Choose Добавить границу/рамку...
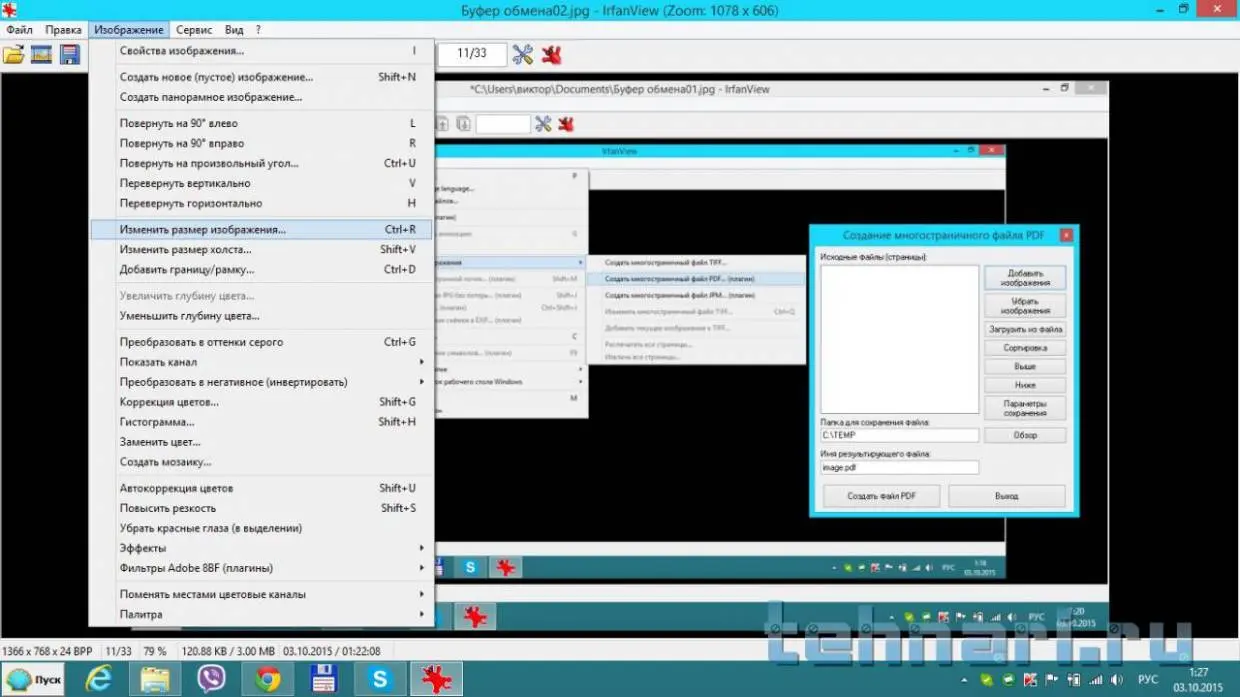 click(262, 269)
